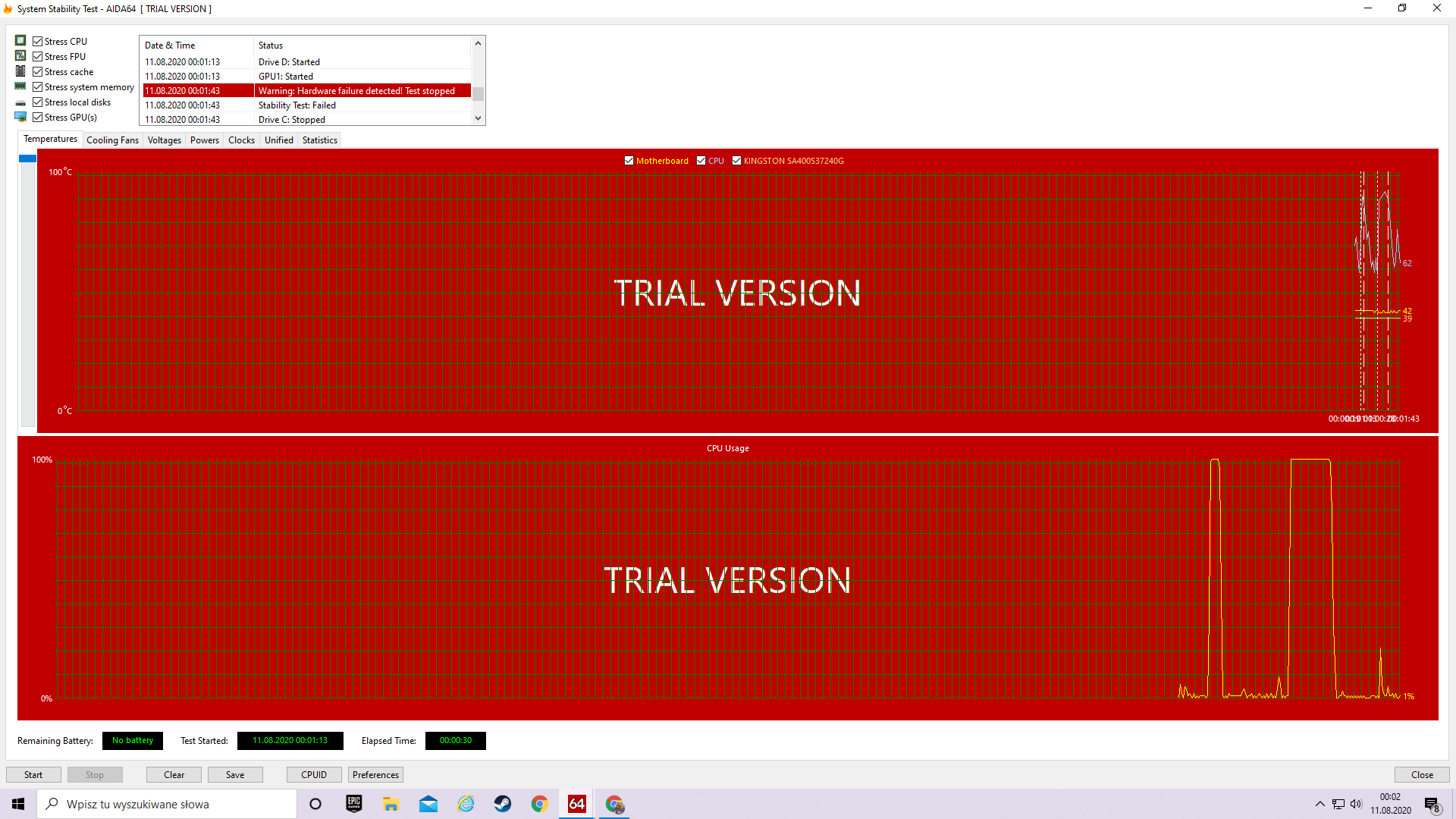Select the GPU1: Started log row
Screen dimensions: 1456x819
(307, 77)
